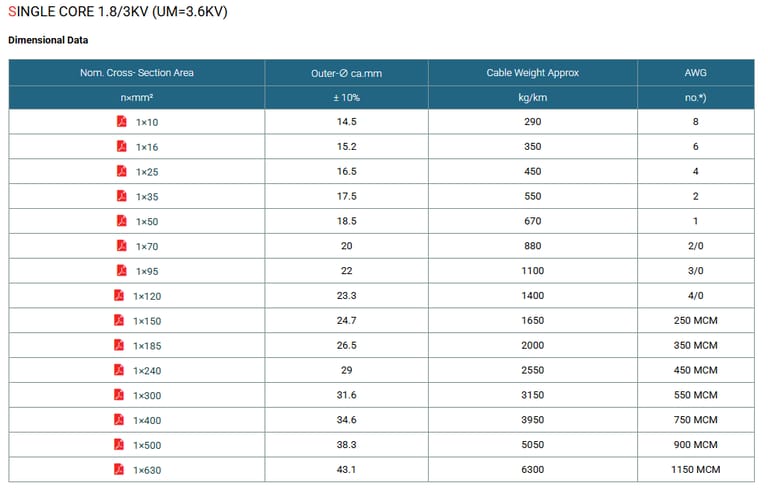Click the Cable Weight Approx header
768x490 pixels.
click(532, 73)
